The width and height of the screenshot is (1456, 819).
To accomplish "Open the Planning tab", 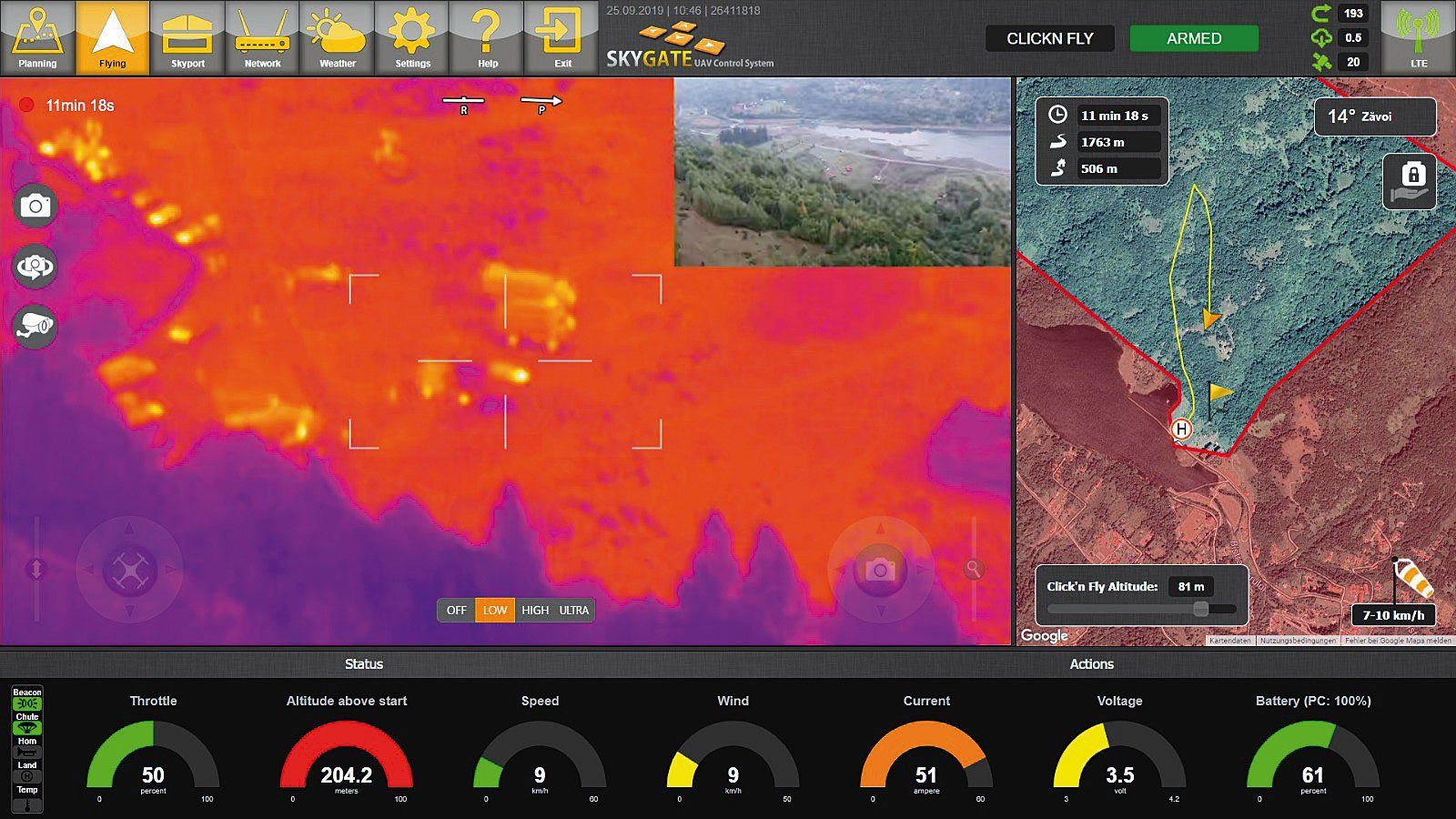I will [x=37, y=37].
